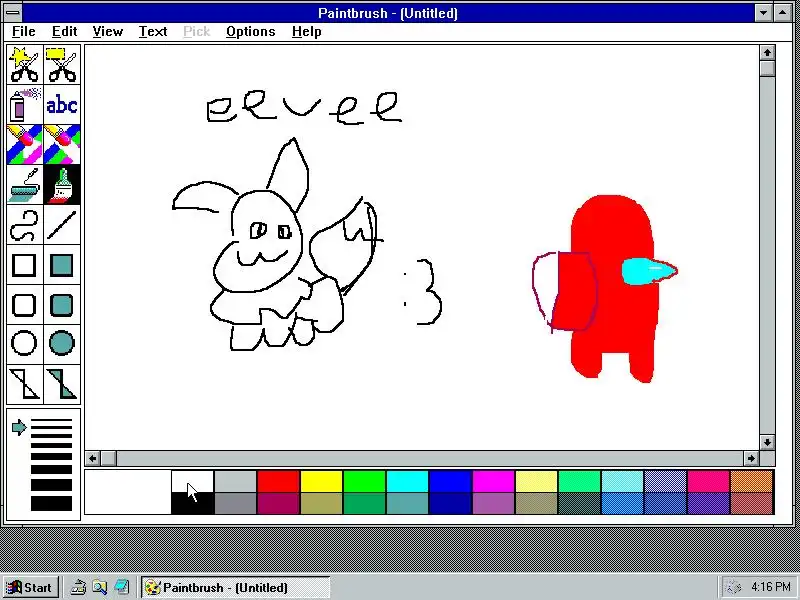Select the Line tool

point(62,224)
